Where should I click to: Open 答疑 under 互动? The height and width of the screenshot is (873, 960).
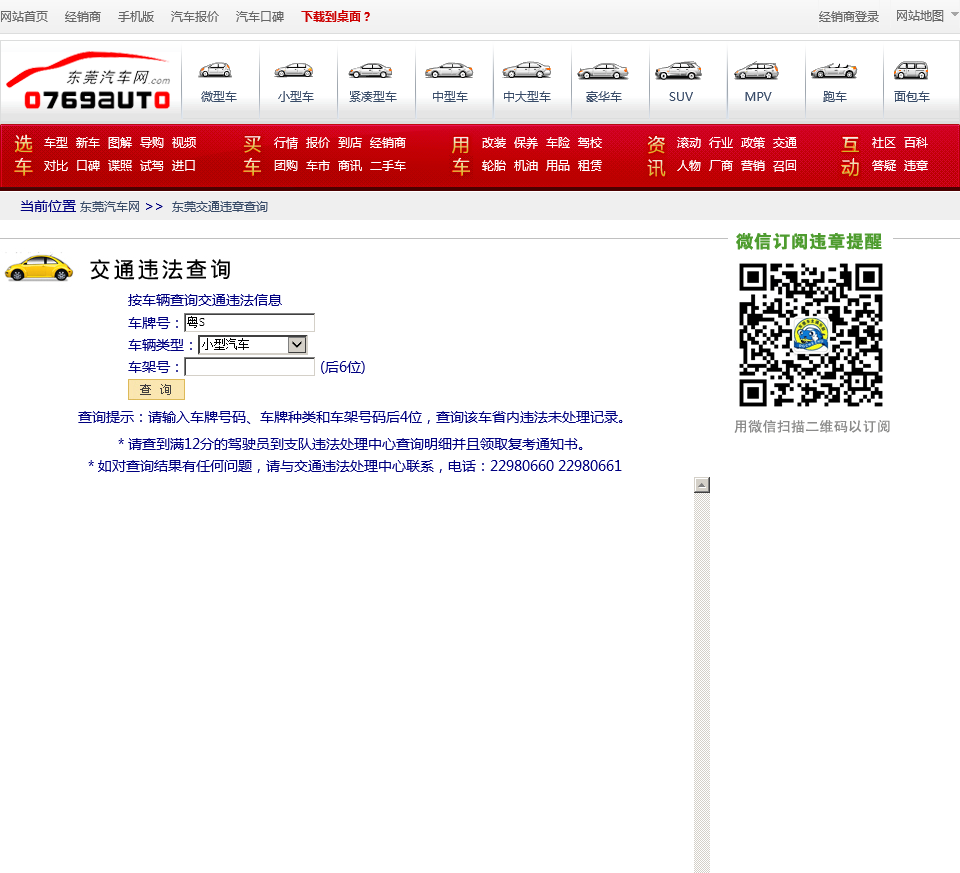(x=883, y=166)
